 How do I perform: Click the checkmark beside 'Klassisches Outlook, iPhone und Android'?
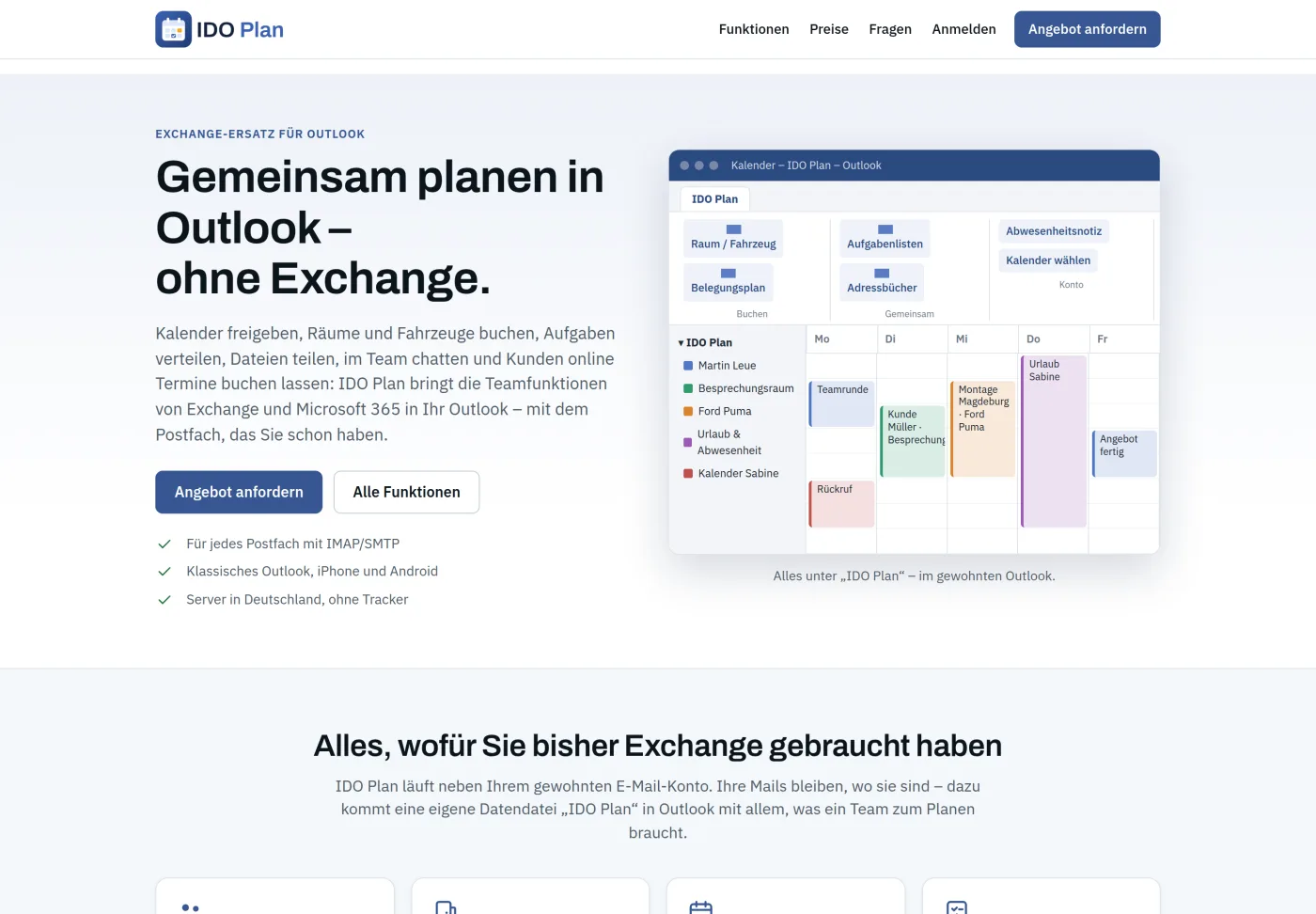164,571
